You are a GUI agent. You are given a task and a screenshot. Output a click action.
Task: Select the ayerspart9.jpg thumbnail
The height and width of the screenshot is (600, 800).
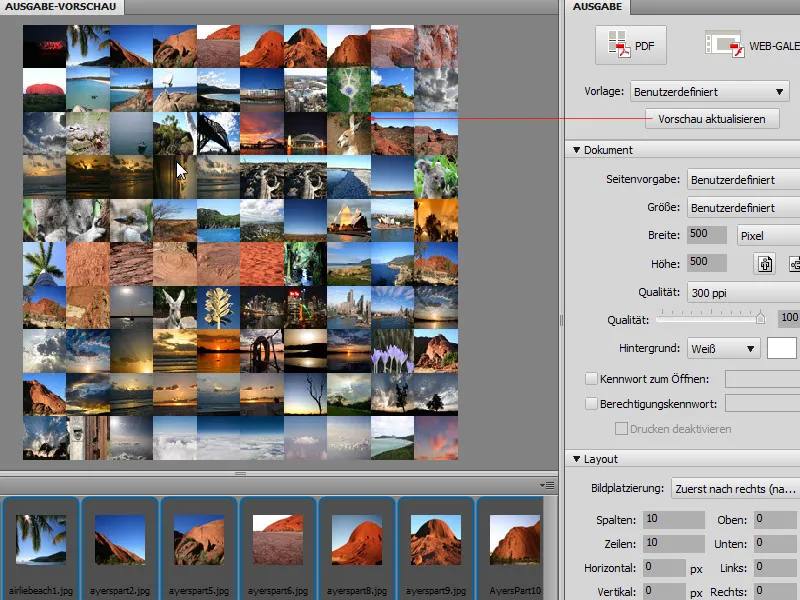coord(436,540)
